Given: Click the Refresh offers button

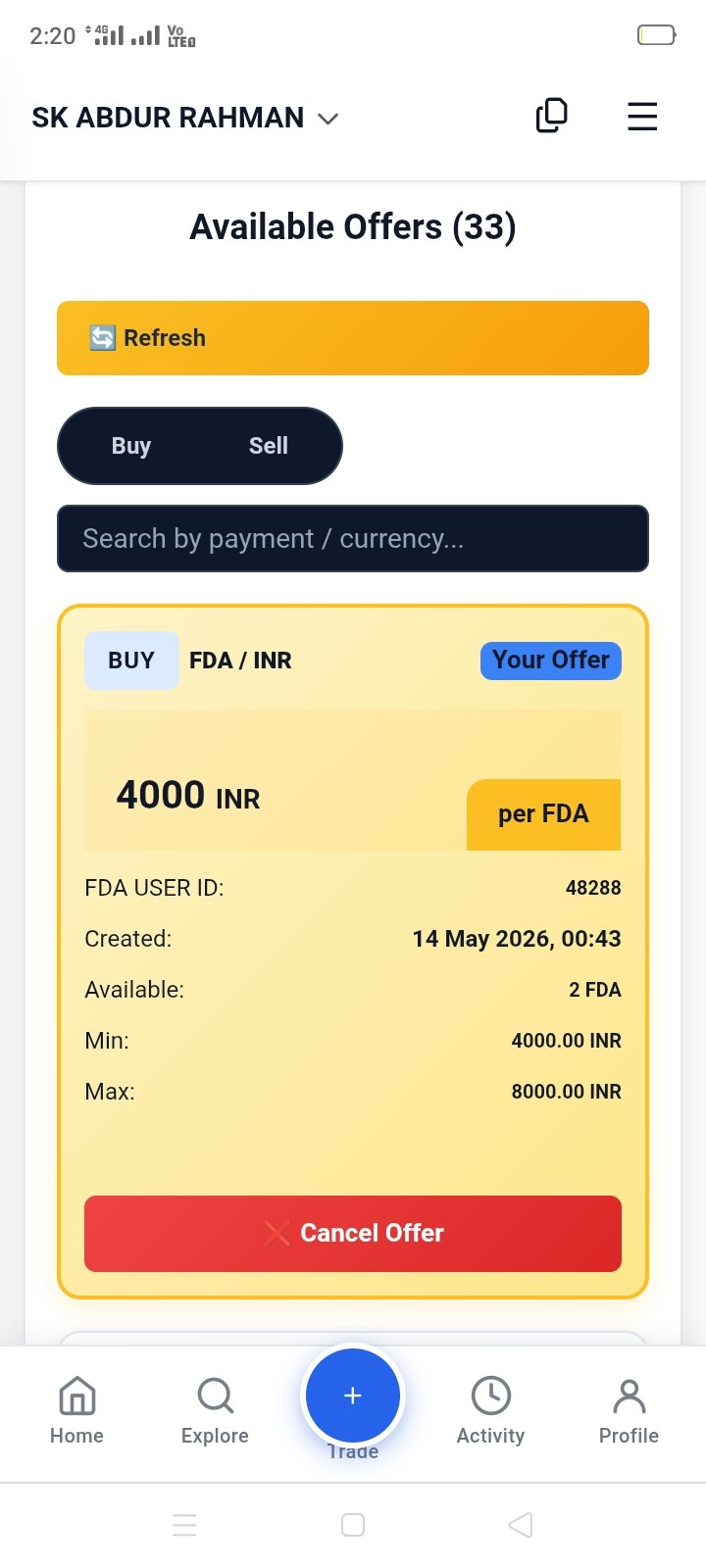Looking at the screenshot, I should pyautogui.click(x=353, y=338).
